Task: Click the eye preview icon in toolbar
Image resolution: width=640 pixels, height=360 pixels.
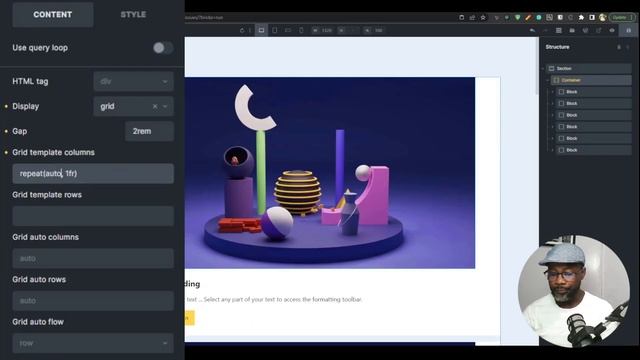Action: click(612, 30)
